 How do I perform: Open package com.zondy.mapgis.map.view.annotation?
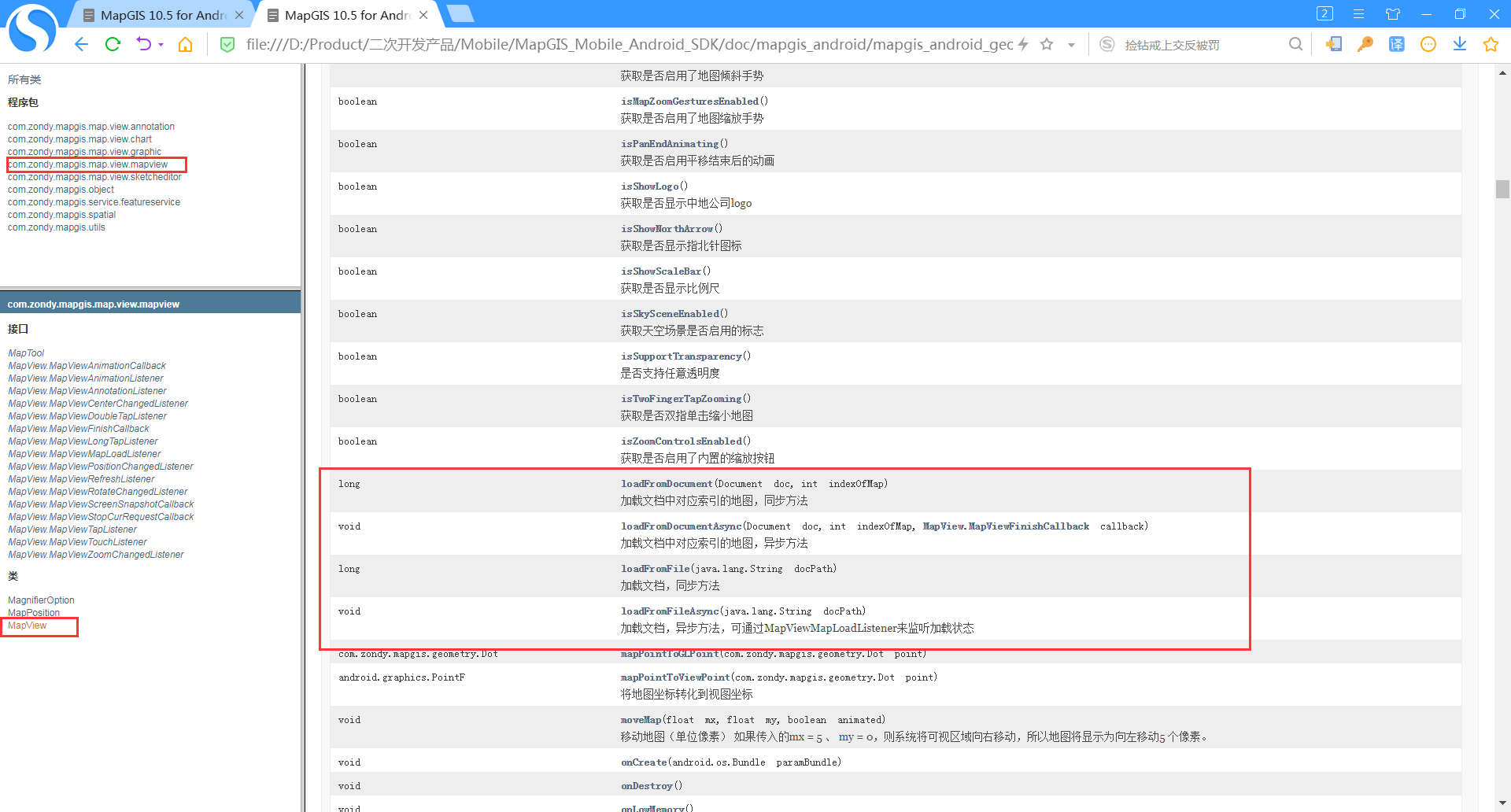(x=91, y=127)
